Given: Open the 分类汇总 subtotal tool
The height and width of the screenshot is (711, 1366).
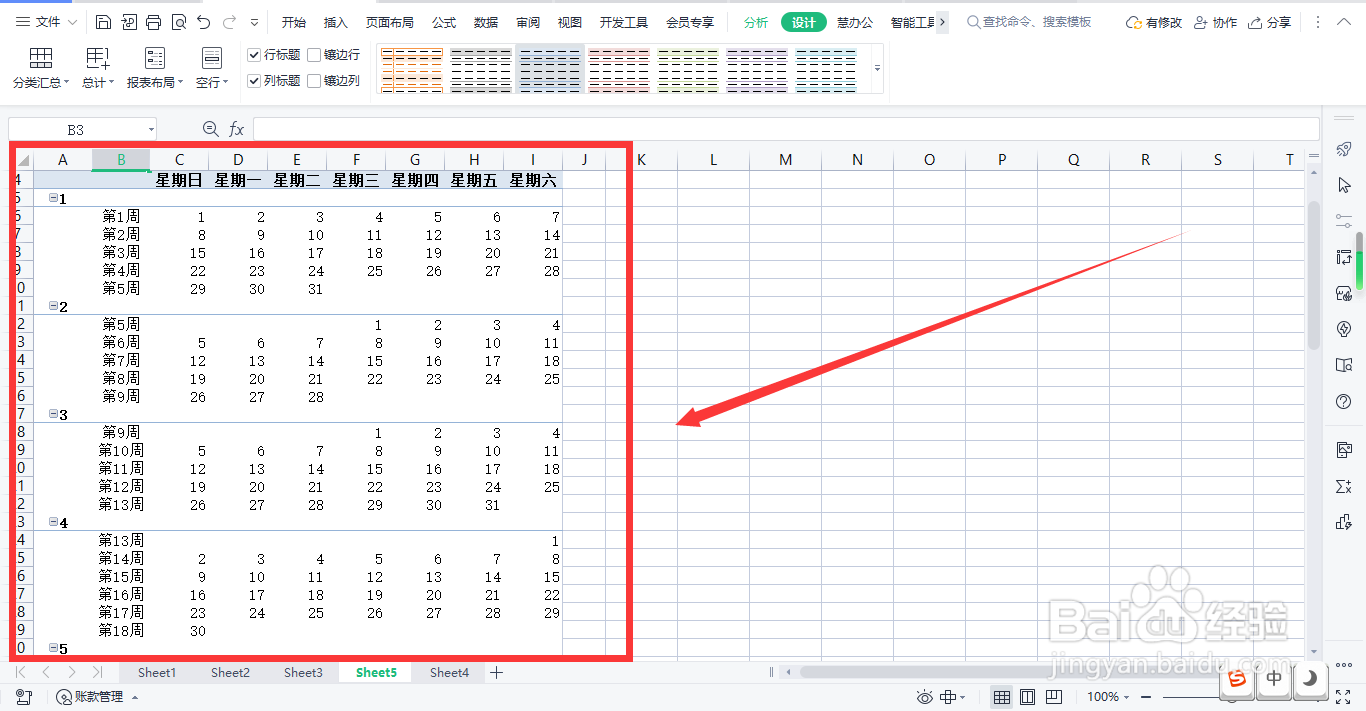Looking at the screenshot, I should (x=41, y=69).
